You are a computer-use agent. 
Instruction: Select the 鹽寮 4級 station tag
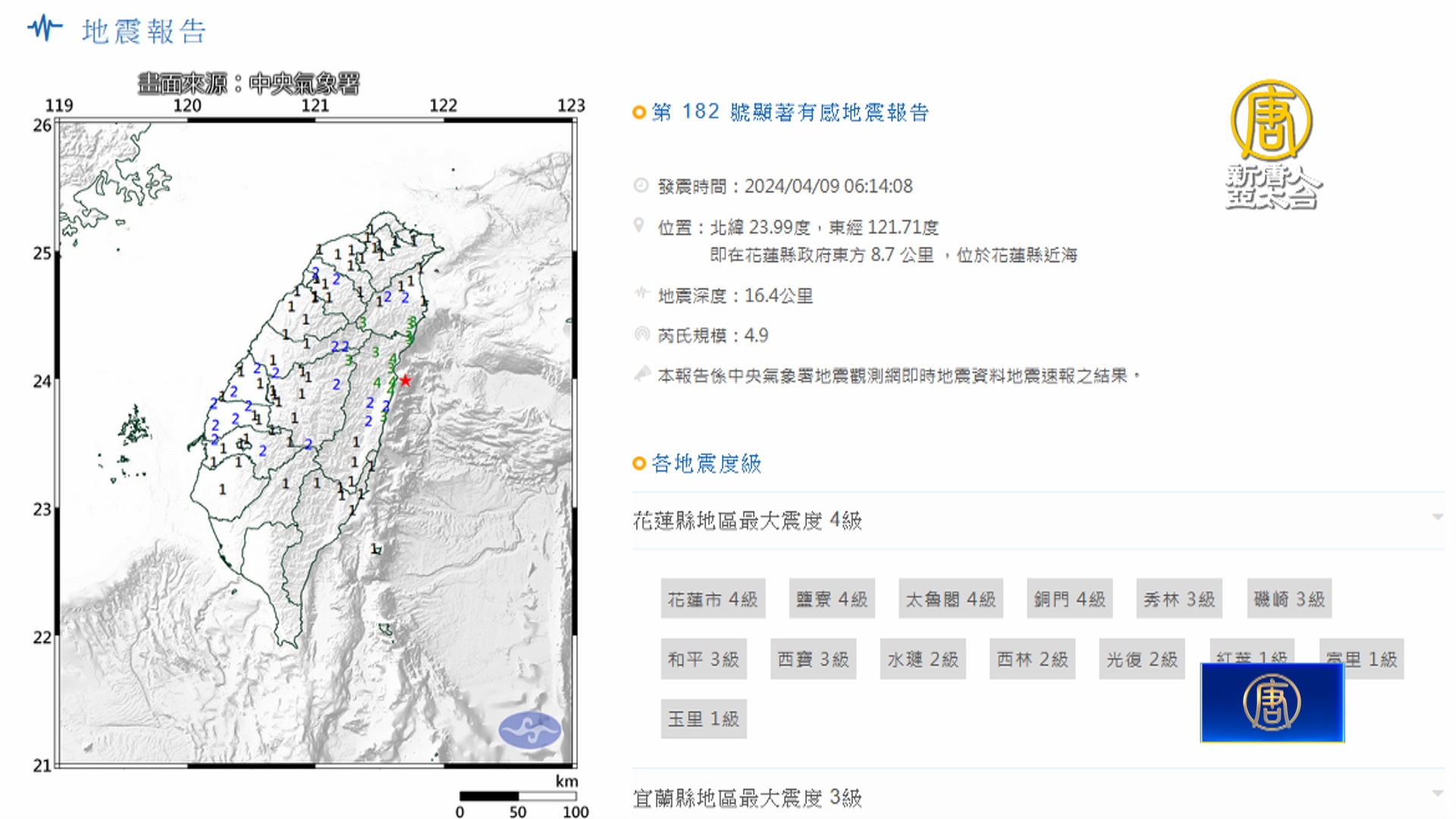point(832,599)
